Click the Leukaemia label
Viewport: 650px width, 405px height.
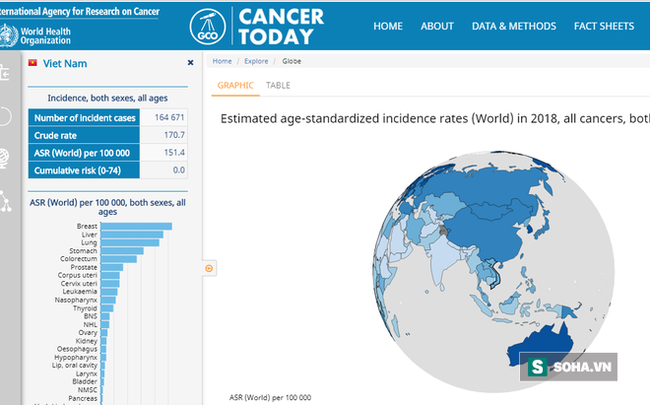[80, 292]
